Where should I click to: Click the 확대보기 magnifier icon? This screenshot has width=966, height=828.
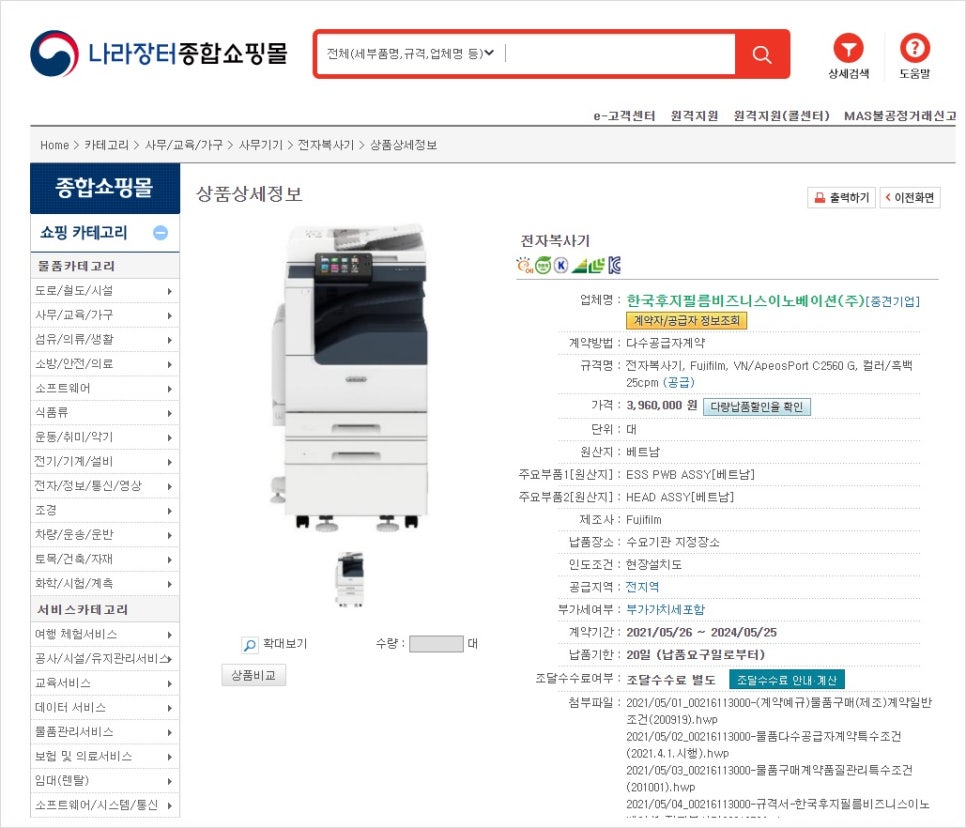click(250, 645)
